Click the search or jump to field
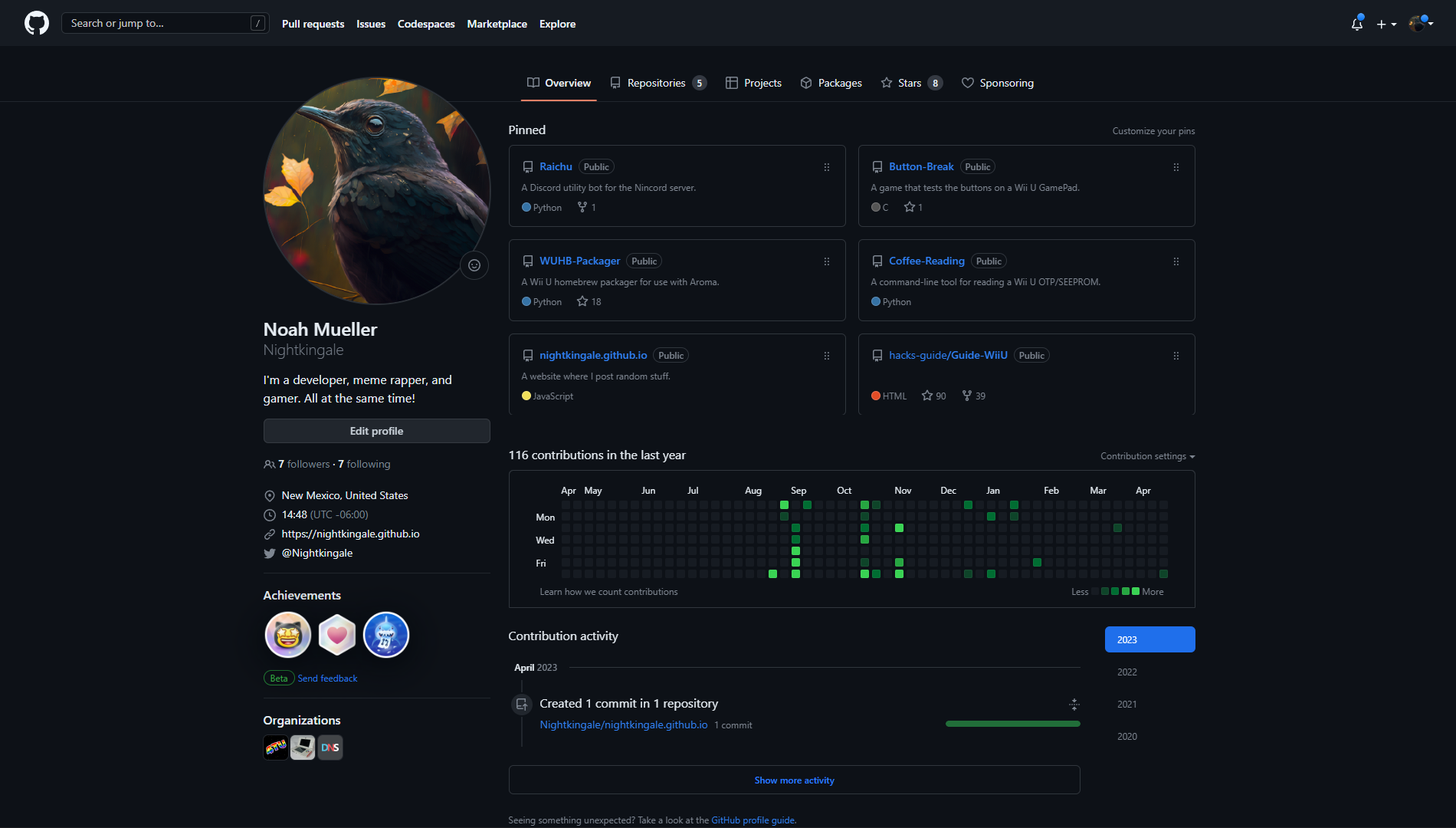The height and width of the screenshot is (828, 1456). tap(165, 23)
